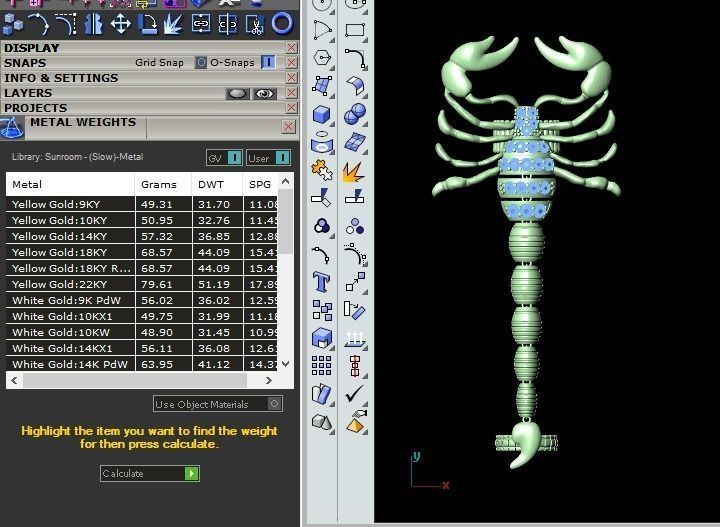Viewport: 720px width, 527px height.
Task: Sort by the Metal column header
Action: pyautogui.click(x=70, y=185)
